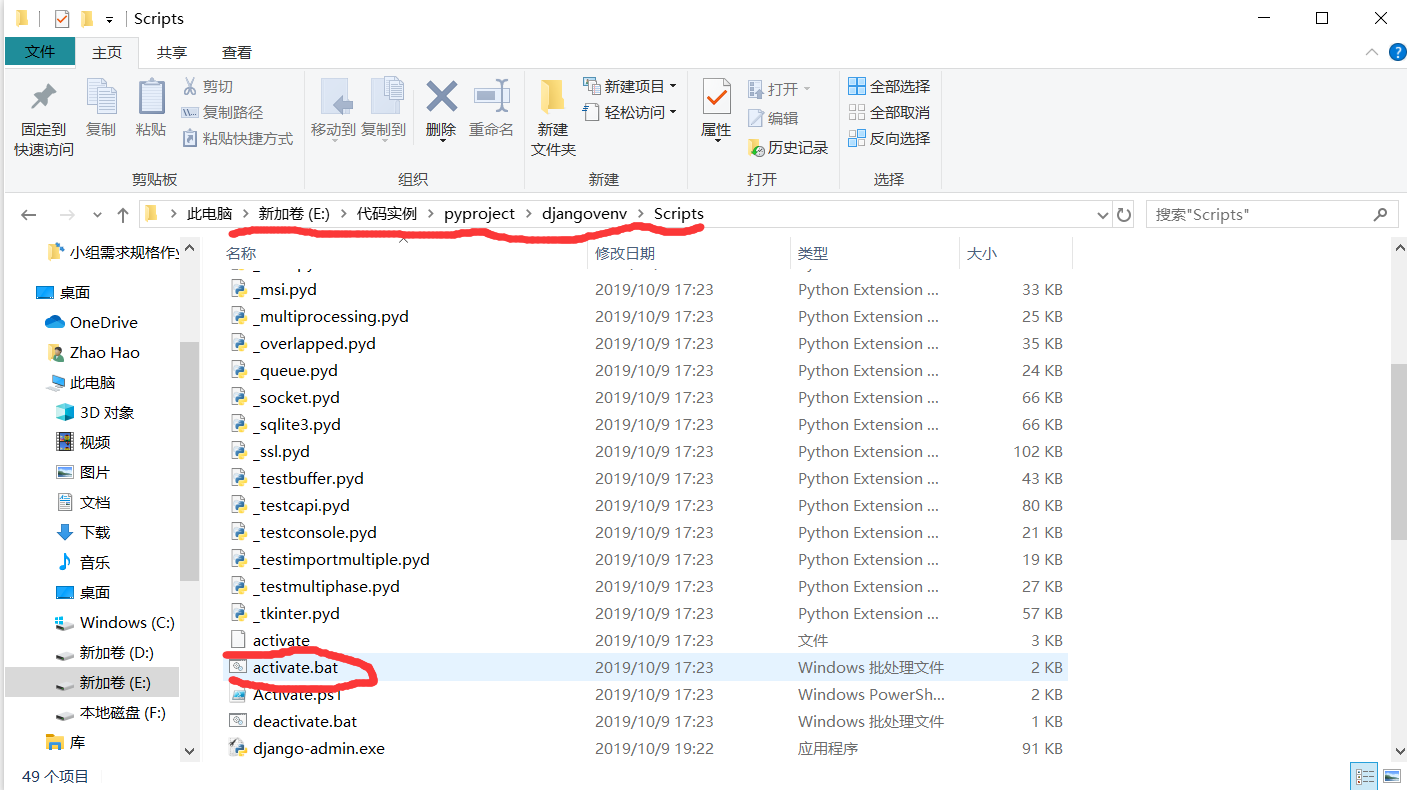Switch to the 查看 view tab
1407x790 pixels.
click(237, 53)
